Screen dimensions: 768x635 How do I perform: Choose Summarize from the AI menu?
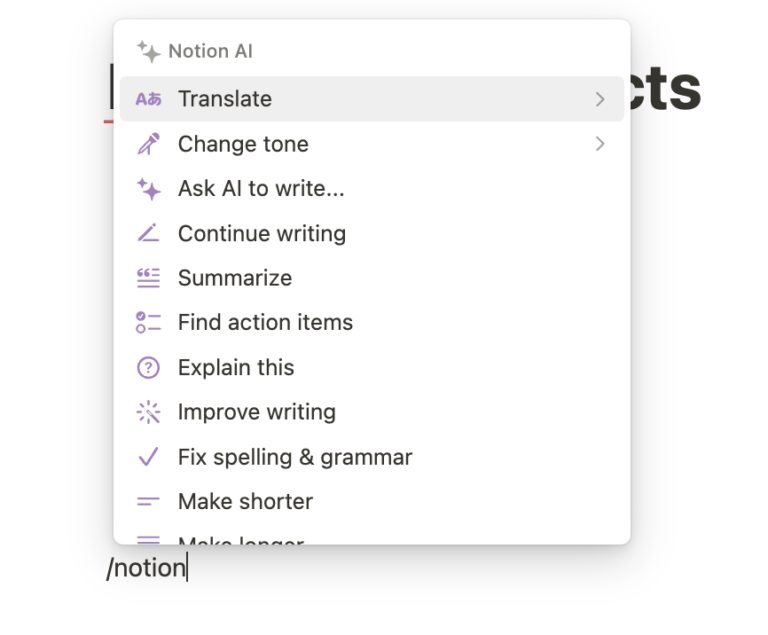(x=235, y=278)
